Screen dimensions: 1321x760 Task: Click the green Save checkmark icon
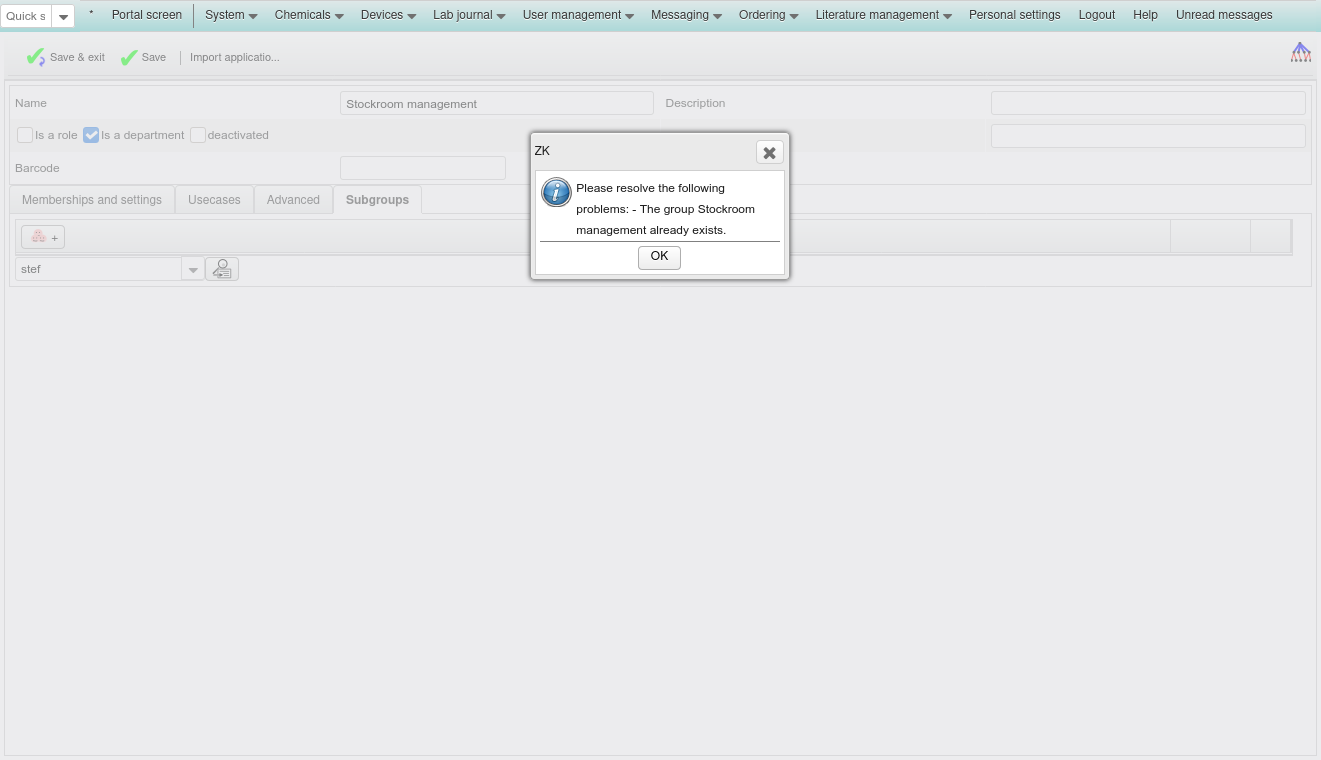129,58
